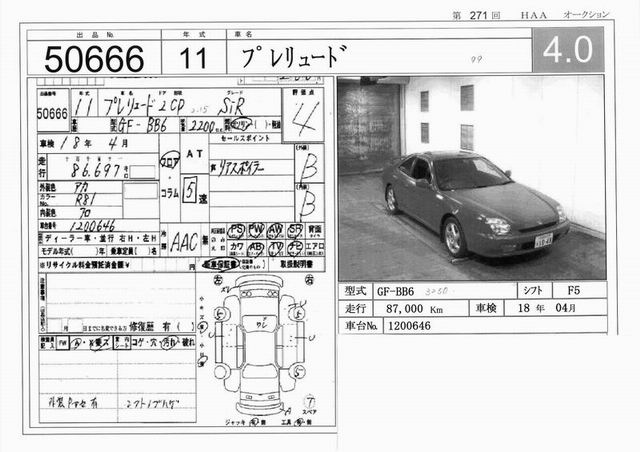Viewport: 640px width, 452px height.
Task: Click the color code R81
Action: pos(86,199)
